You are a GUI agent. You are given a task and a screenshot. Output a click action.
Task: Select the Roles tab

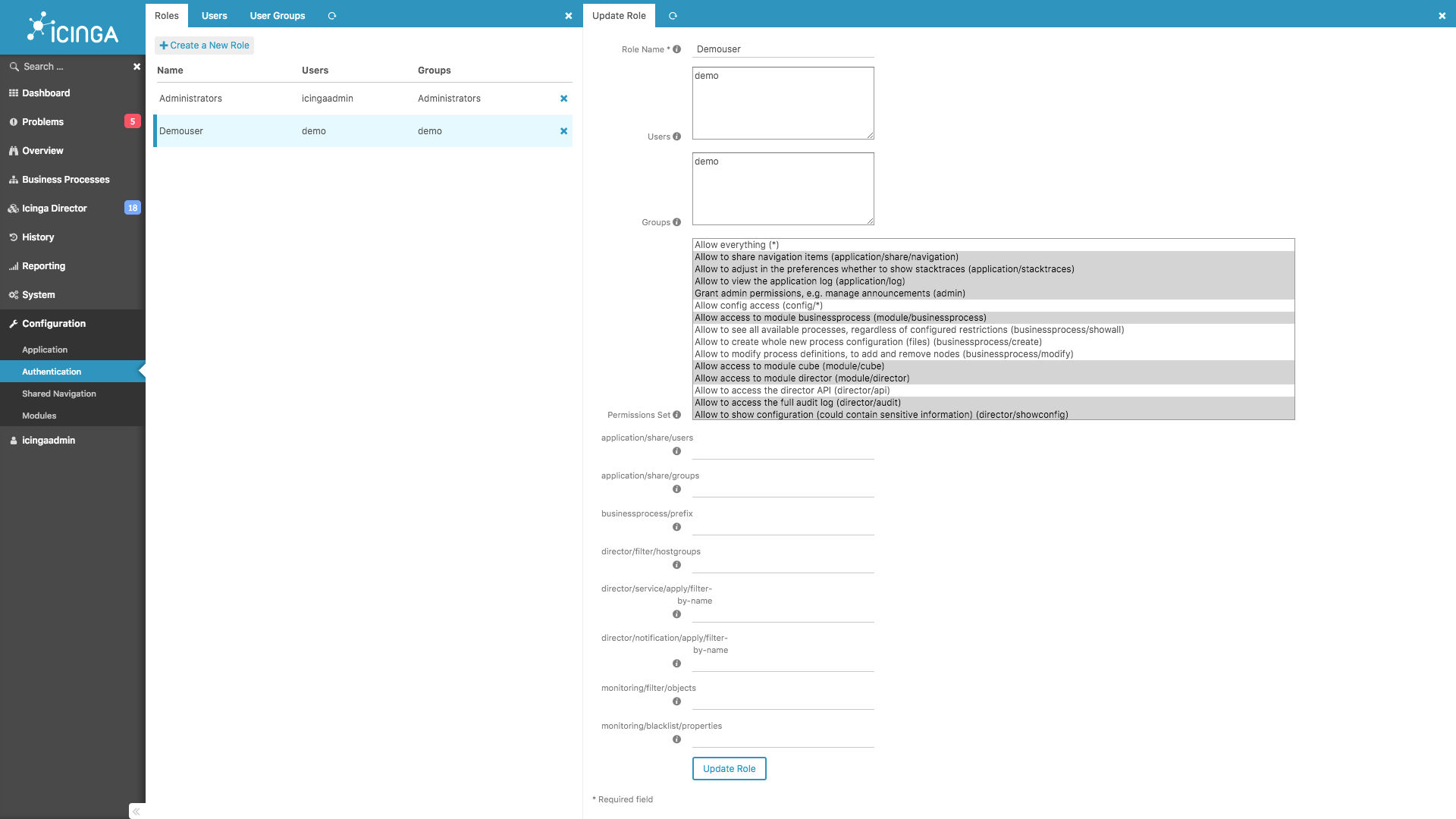coord(167,15)
